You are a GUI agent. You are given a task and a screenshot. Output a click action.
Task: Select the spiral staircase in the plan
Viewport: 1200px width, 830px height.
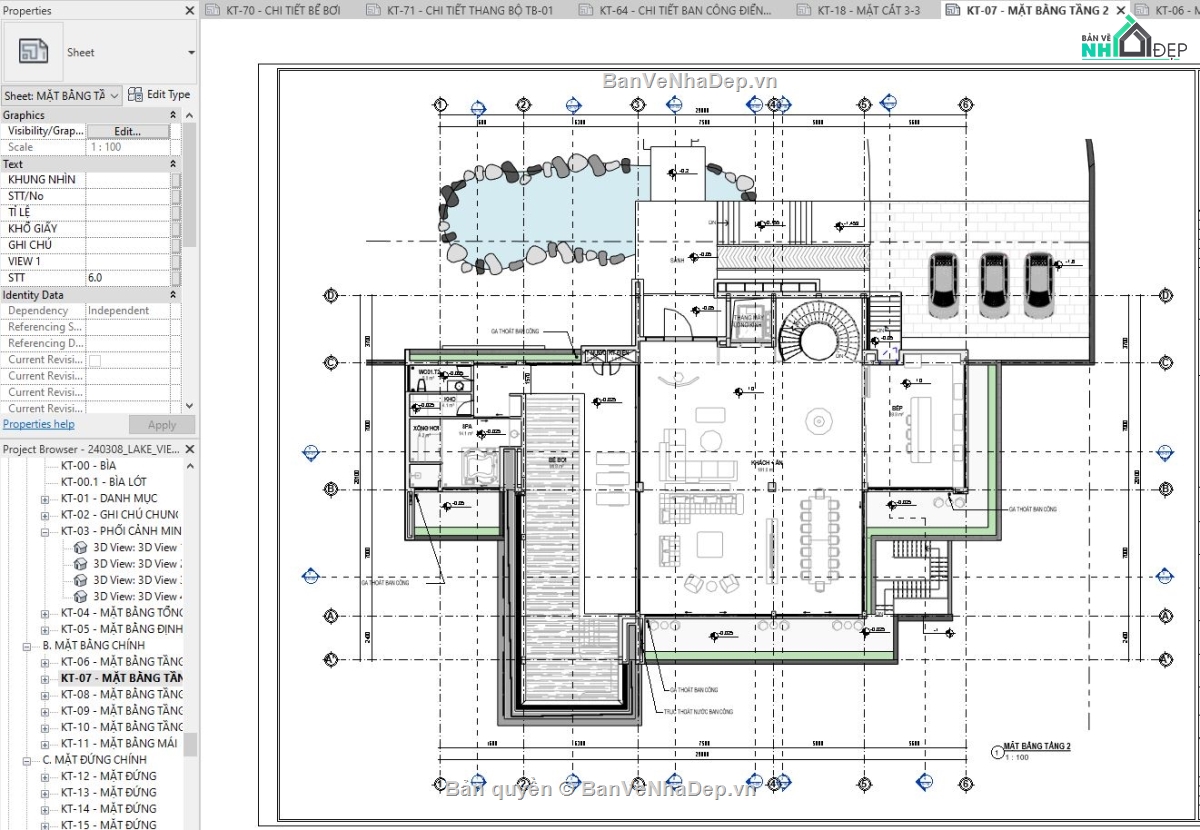(x=818, y=335)
